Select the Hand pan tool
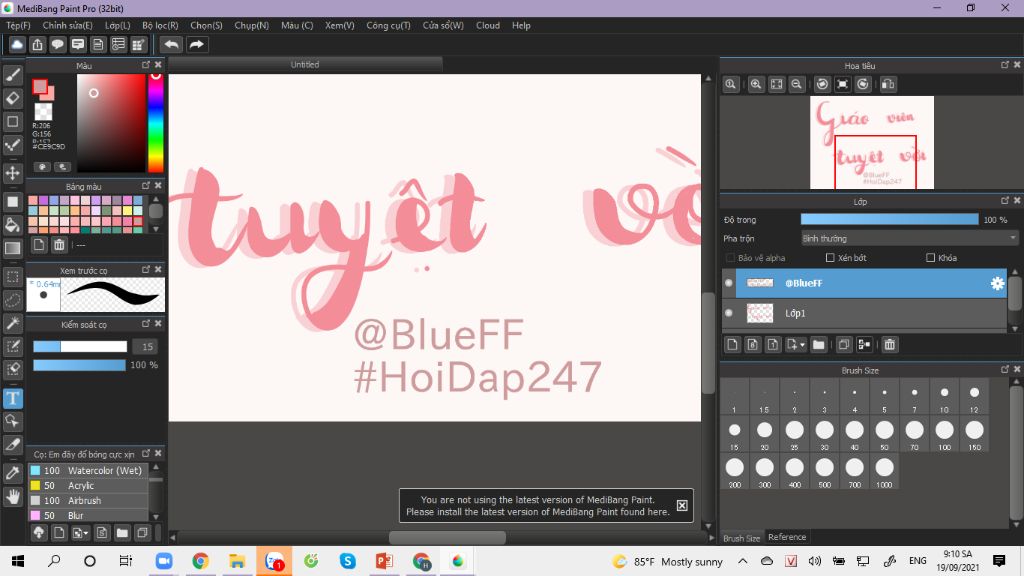Viewport: 1024px width, 576px height. [12, 497]
